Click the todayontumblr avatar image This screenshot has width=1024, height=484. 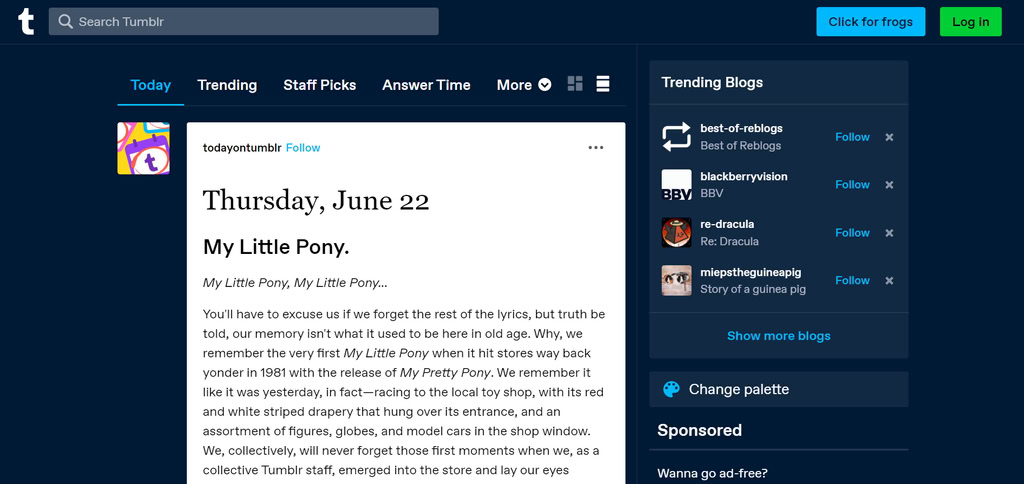pos(144,148)
